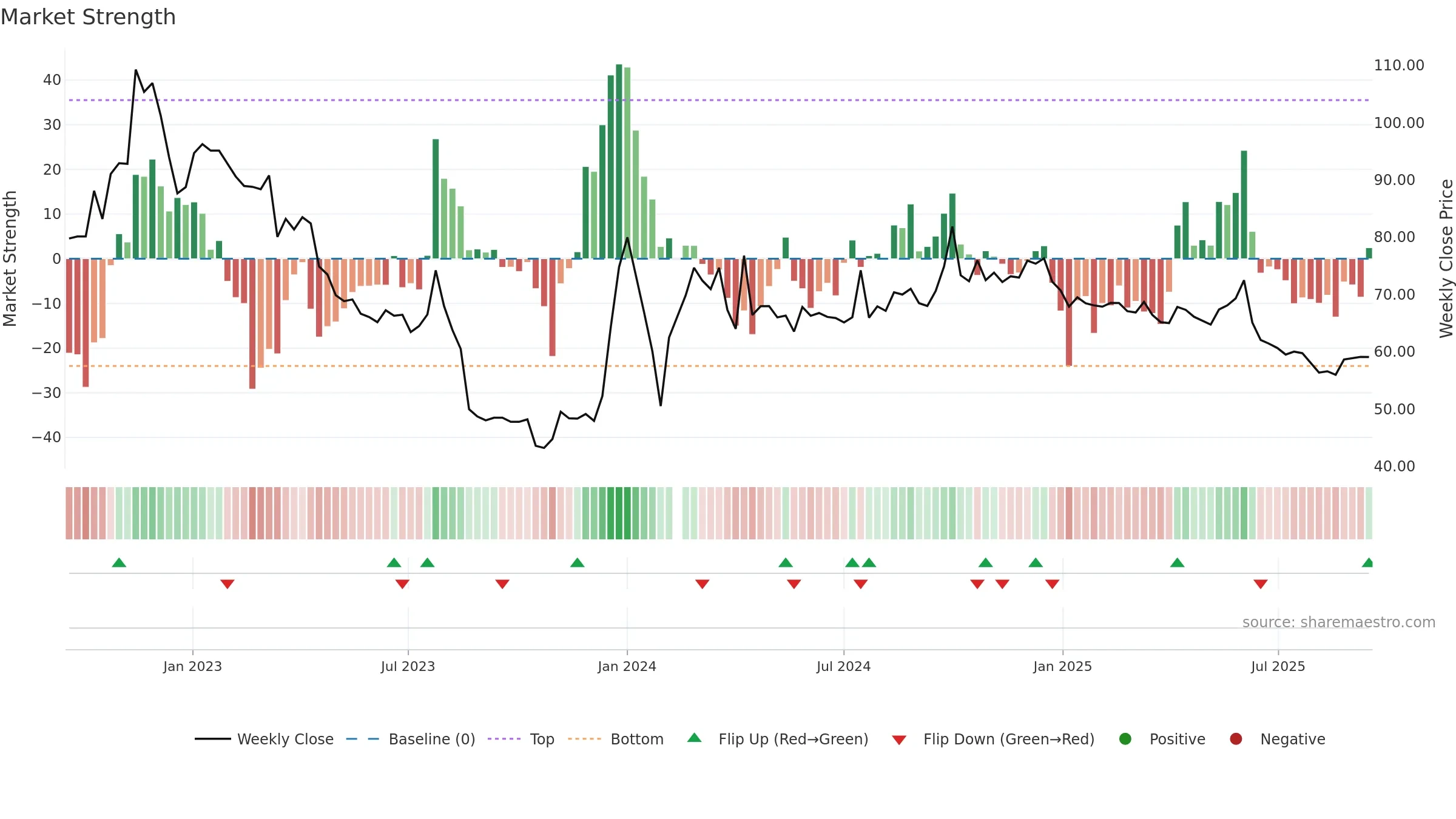Click the Market Strength chart title
Image resolution: width=1456 pixels, height=819 pixels.
[x=88, y=17]
